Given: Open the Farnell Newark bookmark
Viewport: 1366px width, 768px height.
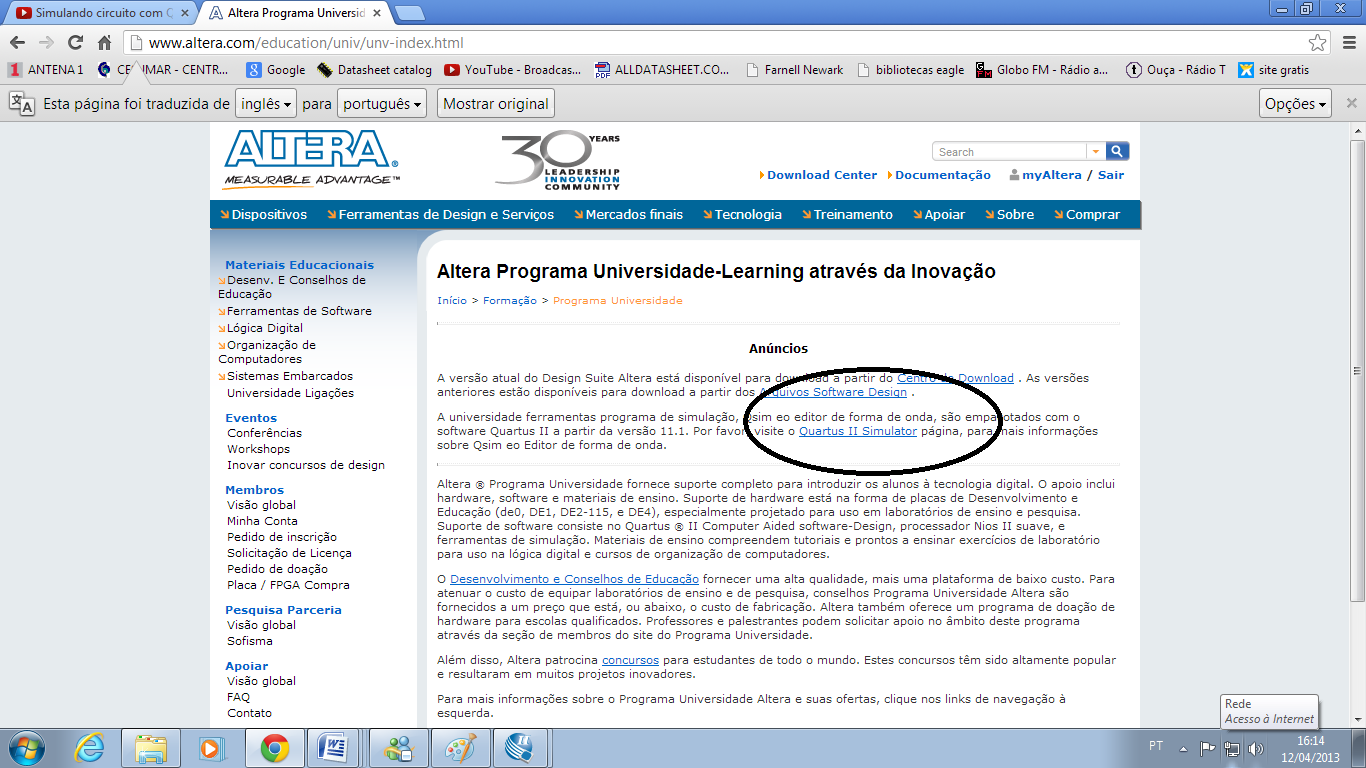Looking at the screenshot, I should (x=794, y=70).
